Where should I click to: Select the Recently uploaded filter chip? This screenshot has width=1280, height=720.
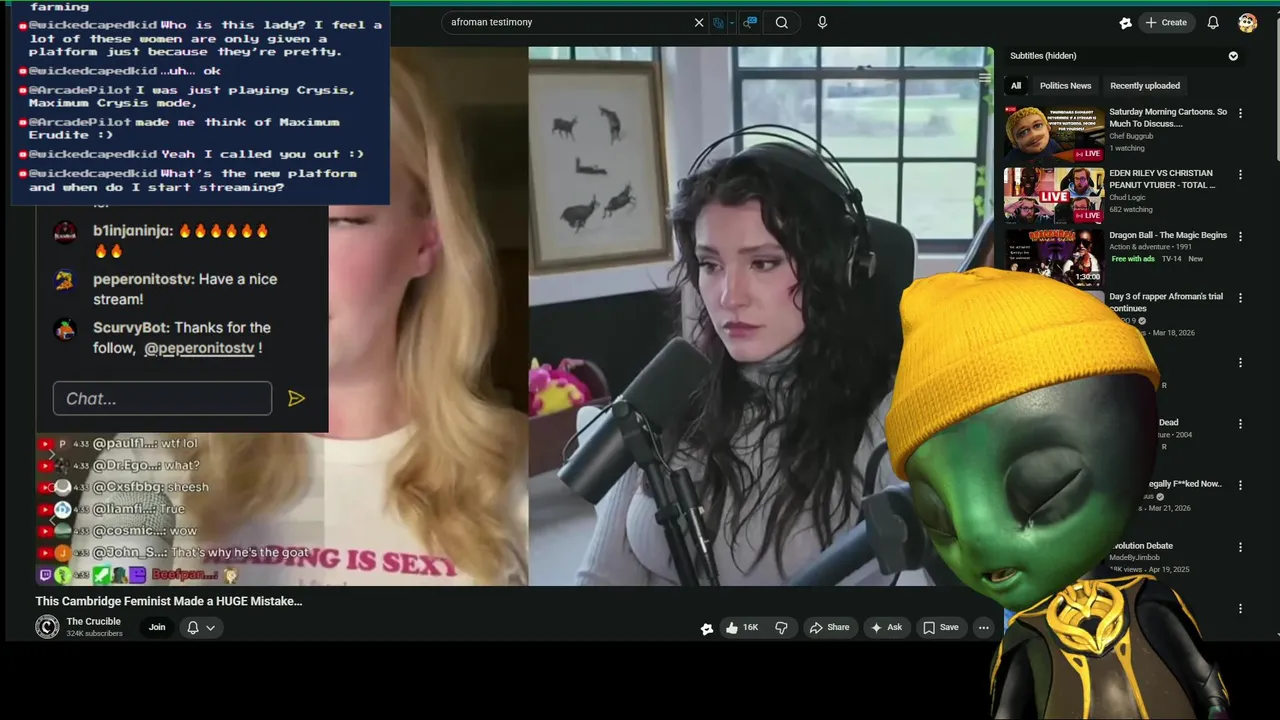coord(1145,86)
